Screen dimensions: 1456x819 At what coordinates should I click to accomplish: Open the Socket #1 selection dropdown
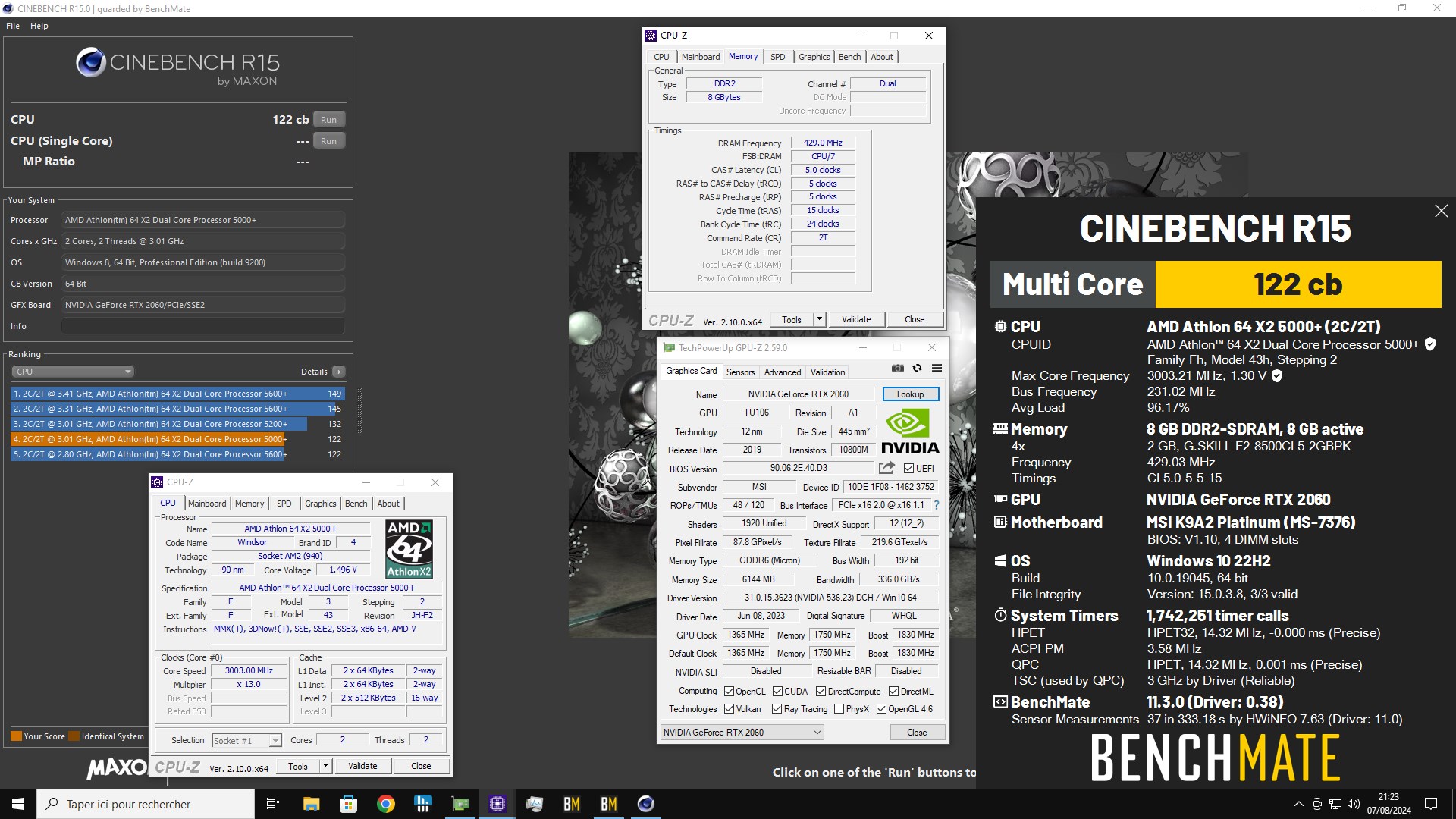(246, 740)
